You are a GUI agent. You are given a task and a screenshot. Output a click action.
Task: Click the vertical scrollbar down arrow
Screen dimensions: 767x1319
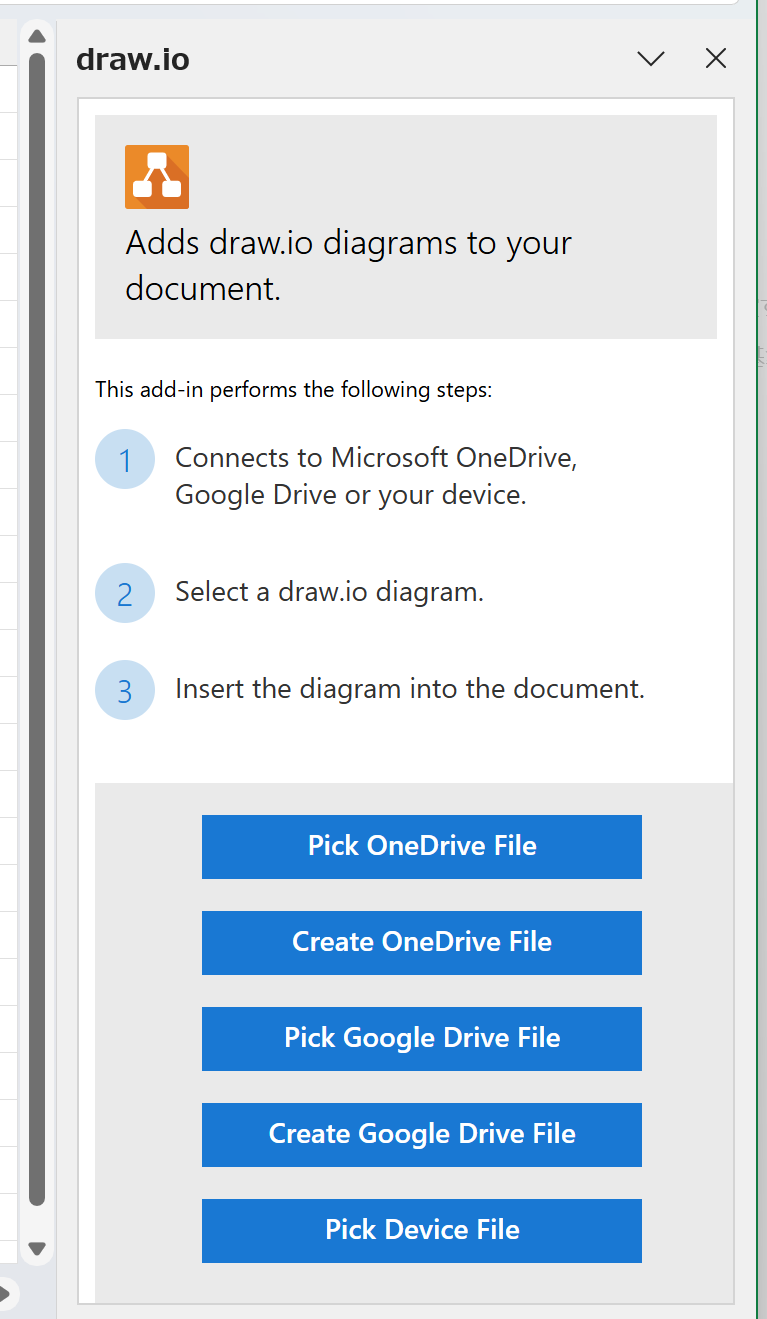click(x=37, y=1248)
